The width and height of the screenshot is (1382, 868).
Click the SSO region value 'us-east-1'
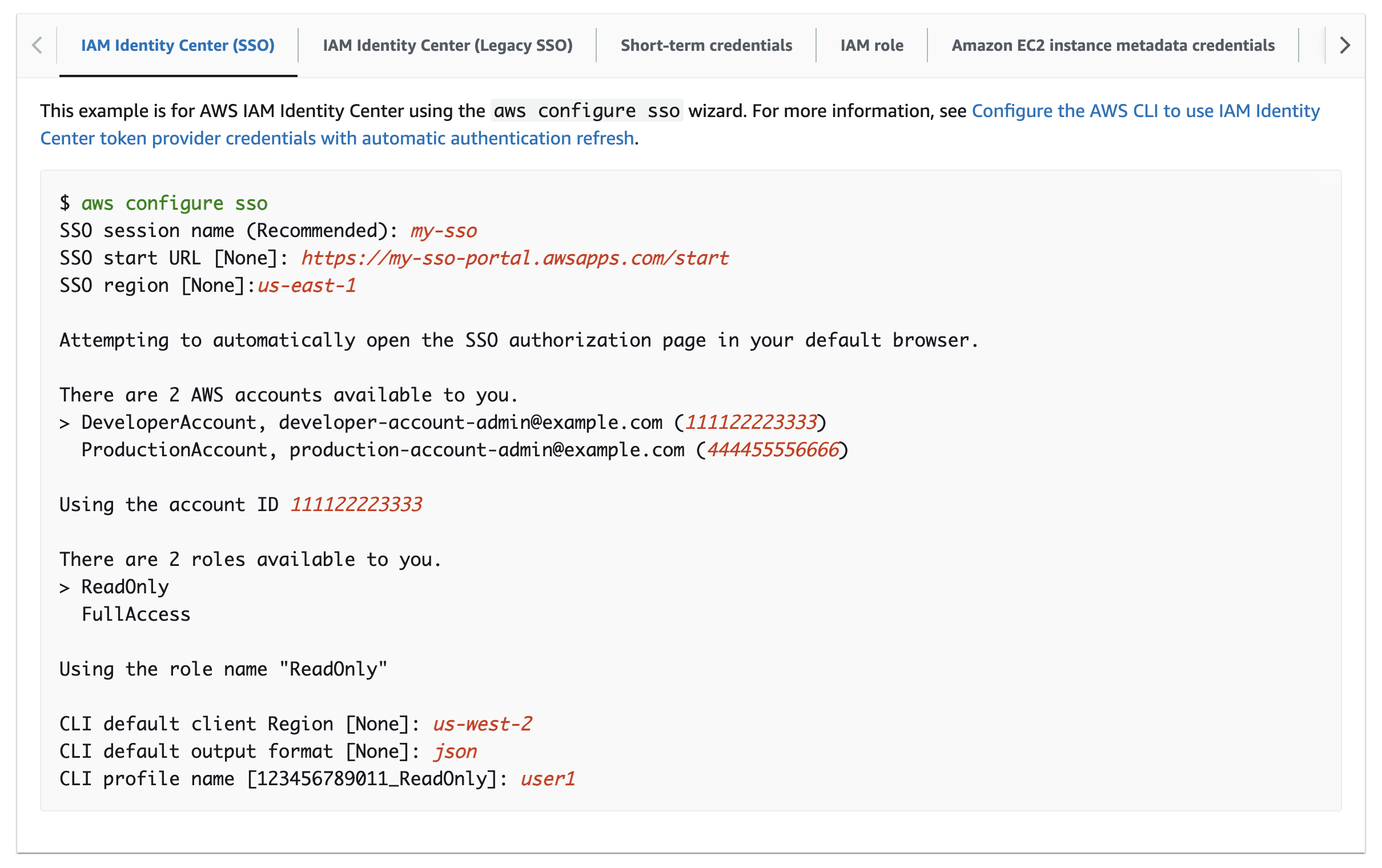click(307, 286)
